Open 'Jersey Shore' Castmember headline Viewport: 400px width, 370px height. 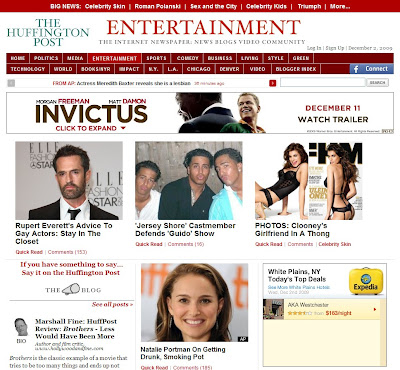tap(185, 229)
